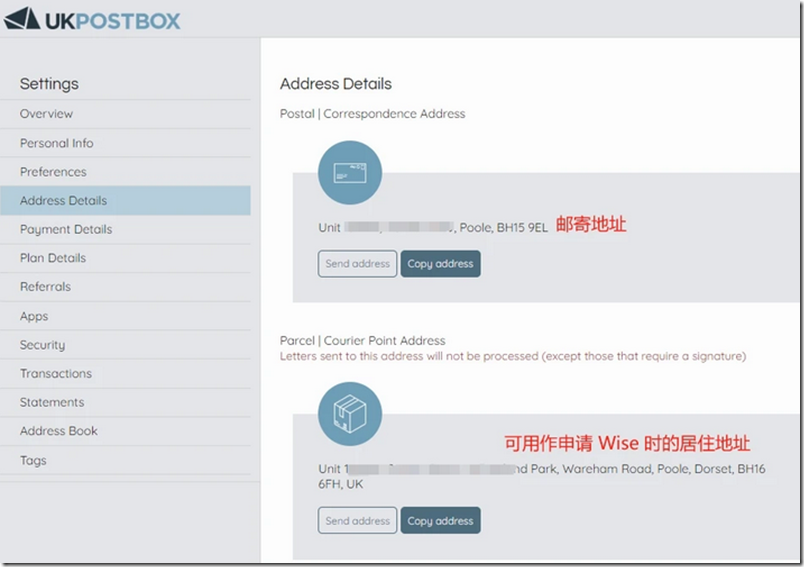
Task: Send the postal correspondence address
Action: tap(357, 264)
